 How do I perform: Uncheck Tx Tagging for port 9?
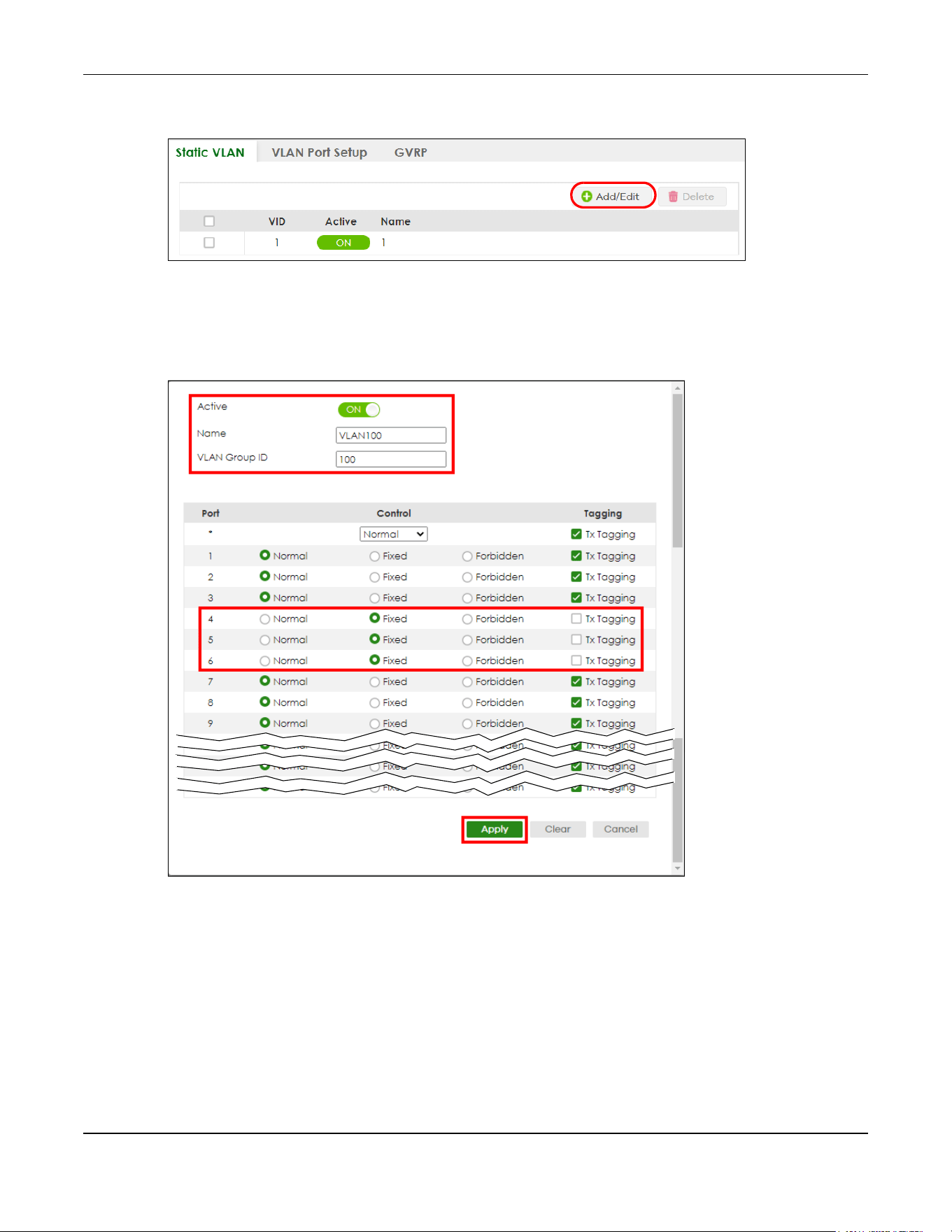click(x=576, y=723)
